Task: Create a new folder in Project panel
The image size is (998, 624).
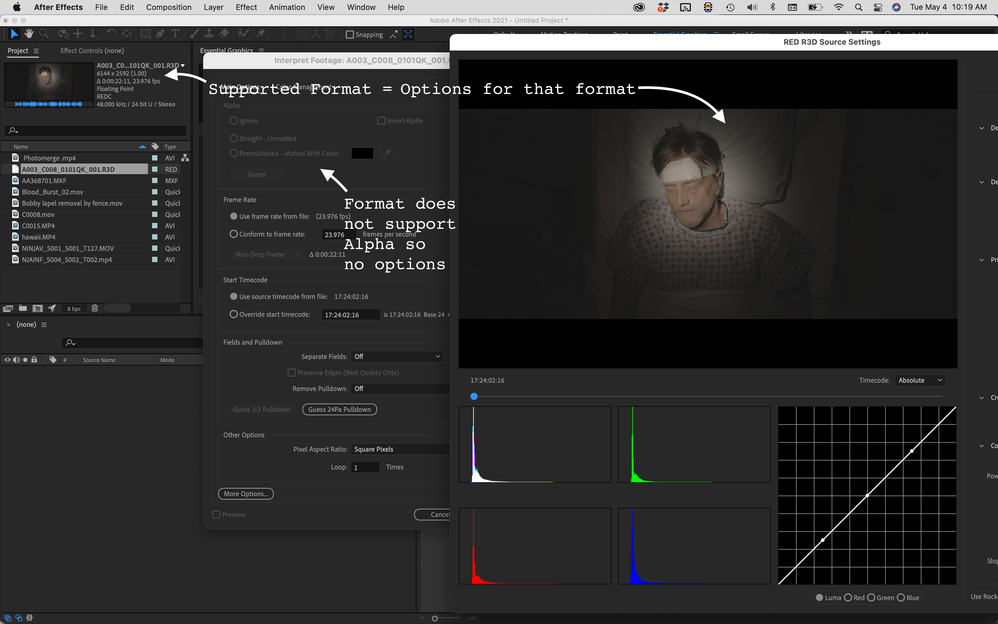Action: [23, 308]
